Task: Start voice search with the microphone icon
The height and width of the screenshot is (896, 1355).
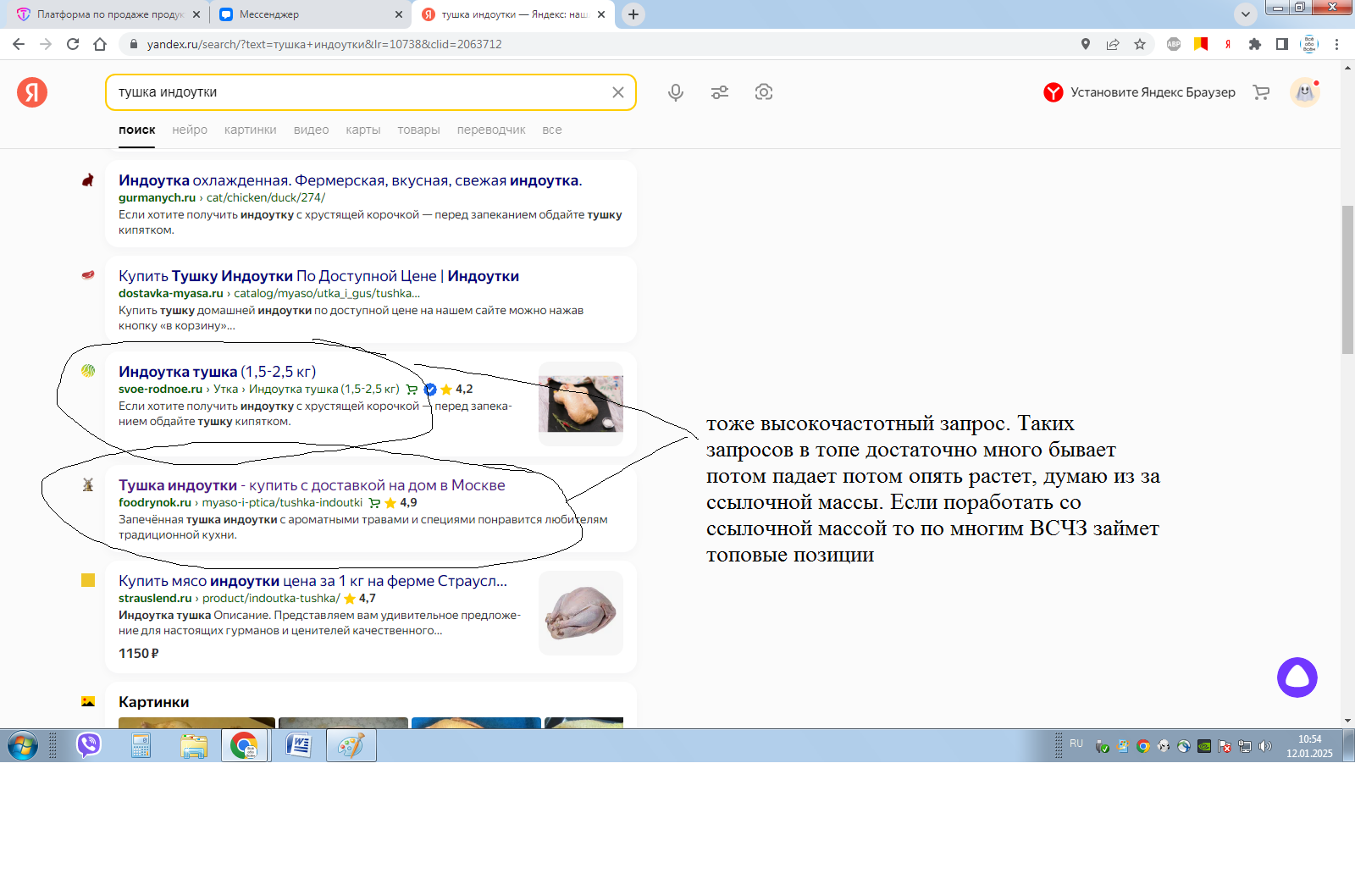Action: (676, 92)
